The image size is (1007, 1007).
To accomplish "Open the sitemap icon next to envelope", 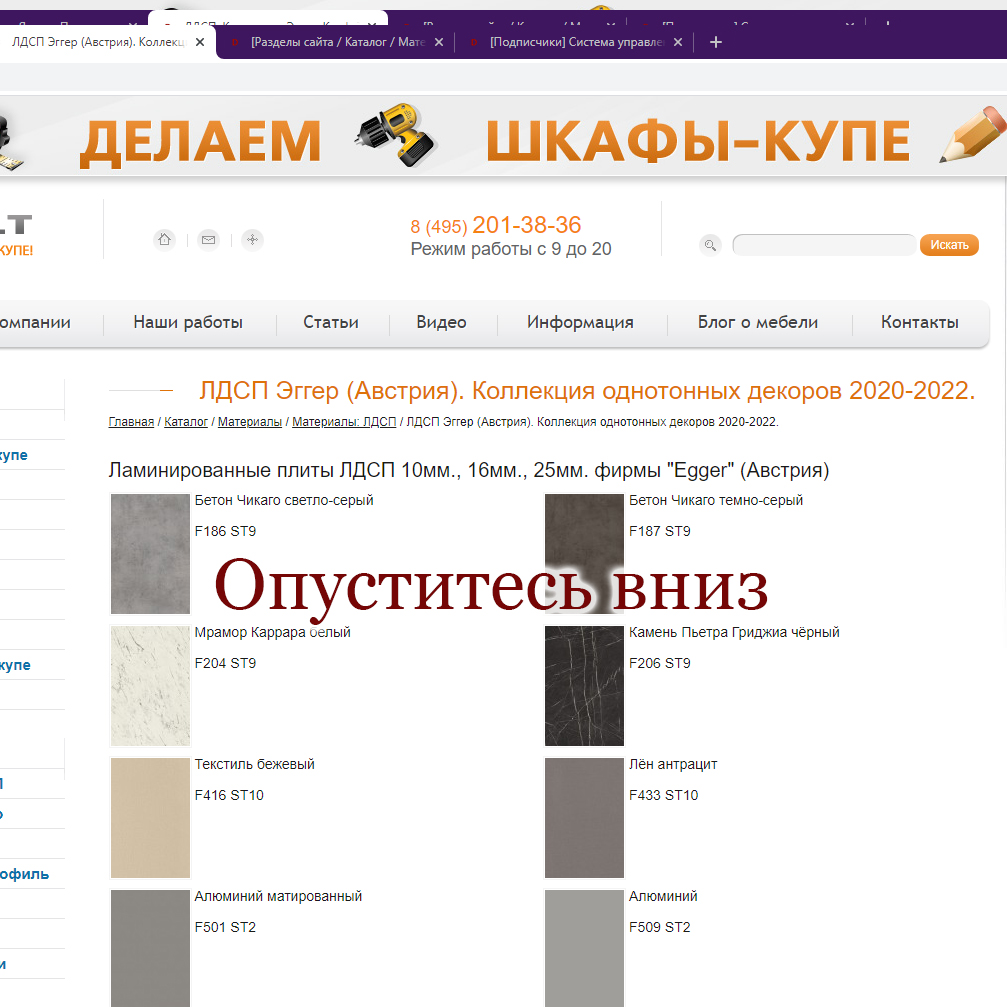I will (253, 239).
